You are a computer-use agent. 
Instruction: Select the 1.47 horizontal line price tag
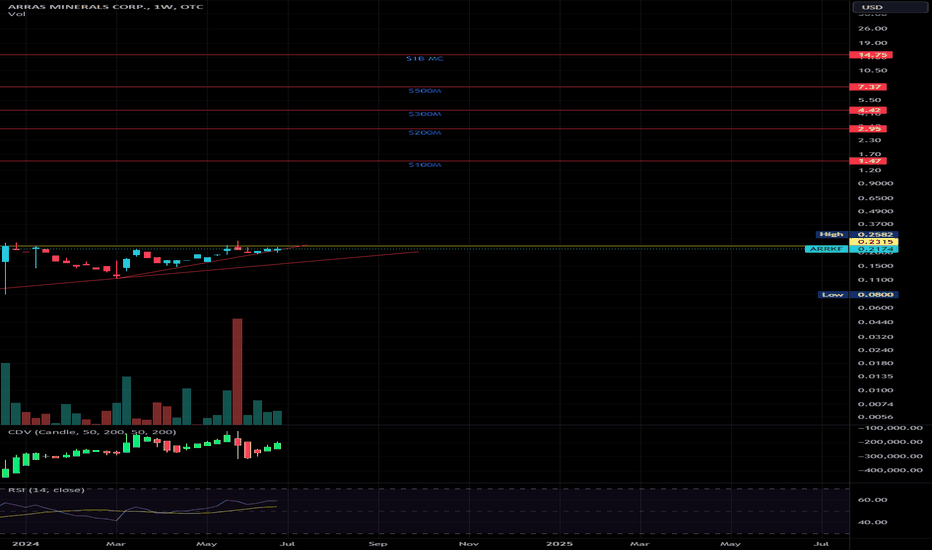click(868, 161)
